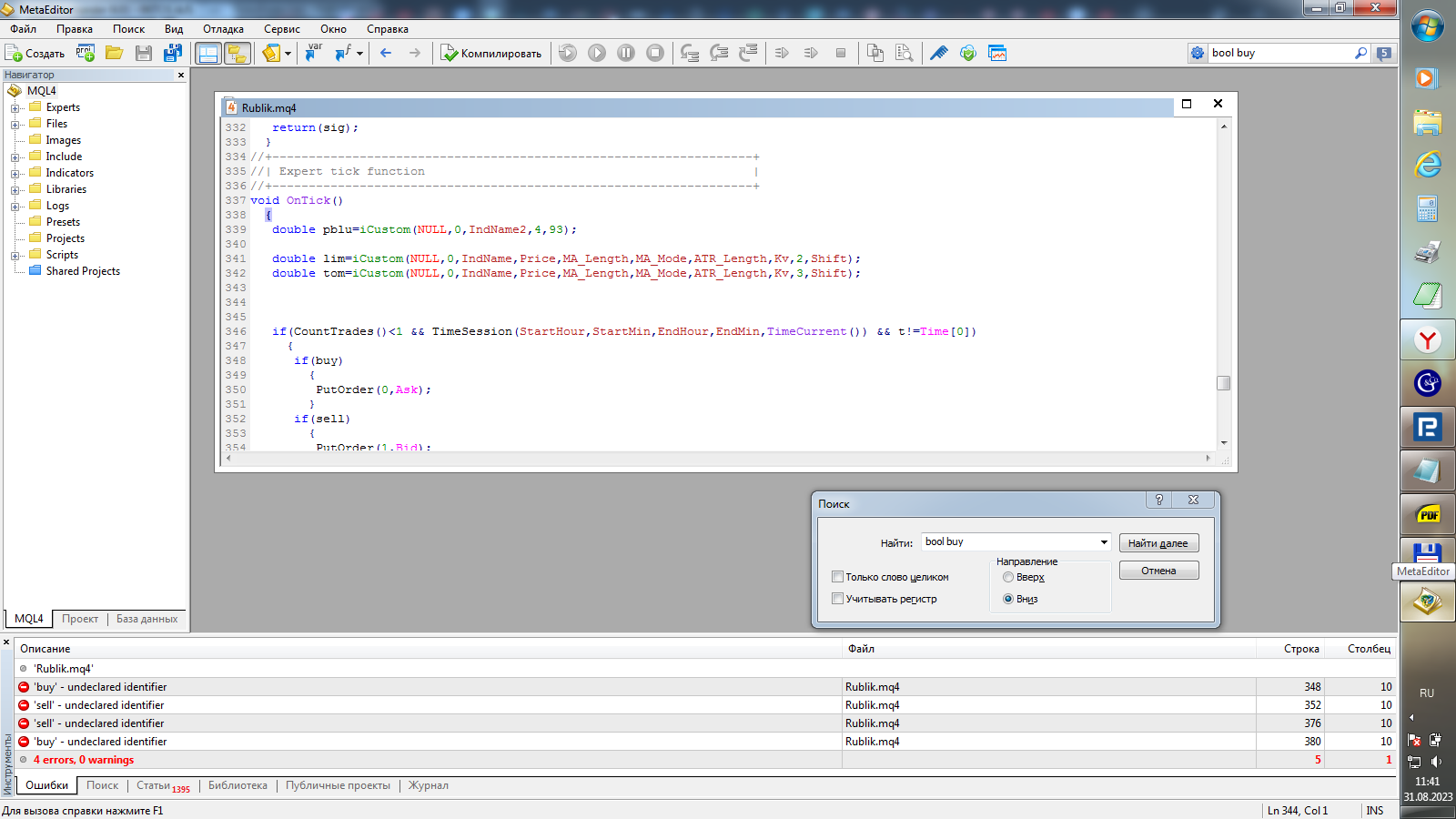Image resolution: width=1456 pixels, height=819 pixels.
Task: Open the MQL5 Cloud Protector shield icon
Action: 968,54
